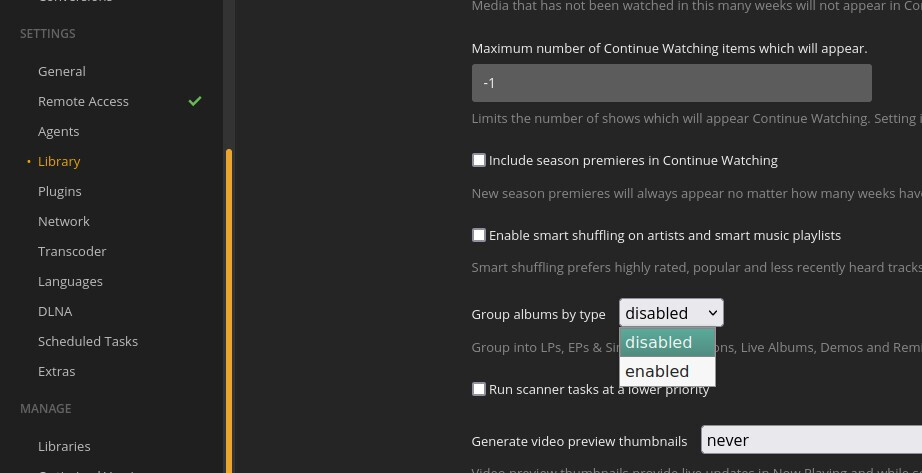Select Plugins in the sidebar
The image size is (922, 473).
coord(60,191)
